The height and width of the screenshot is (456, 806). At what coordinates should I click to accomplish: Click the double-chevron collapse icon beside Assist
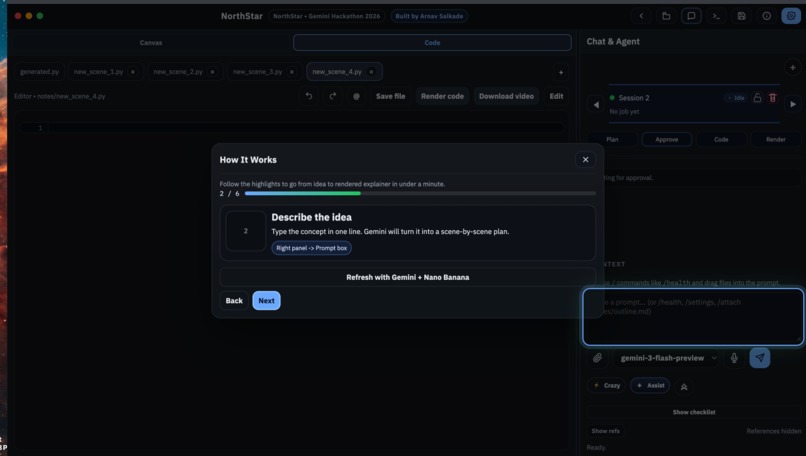pos(684,387)
